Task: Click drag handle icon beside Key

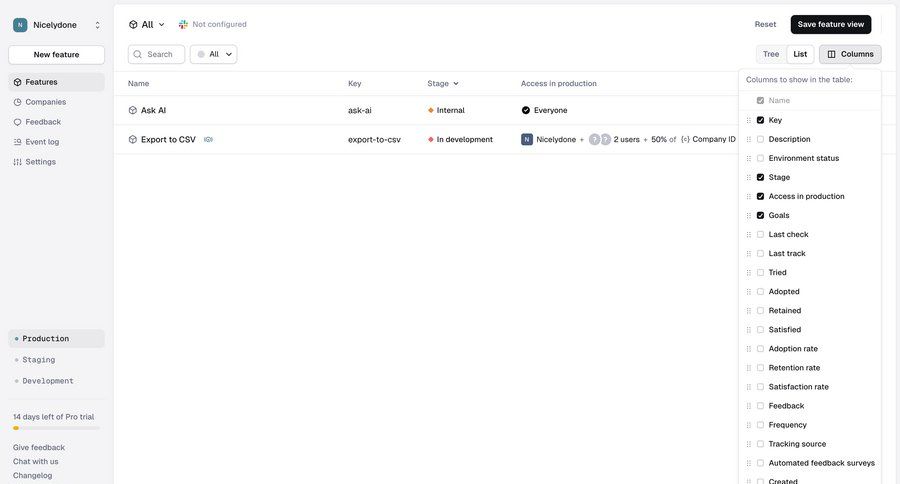Action: click(748, 121)
